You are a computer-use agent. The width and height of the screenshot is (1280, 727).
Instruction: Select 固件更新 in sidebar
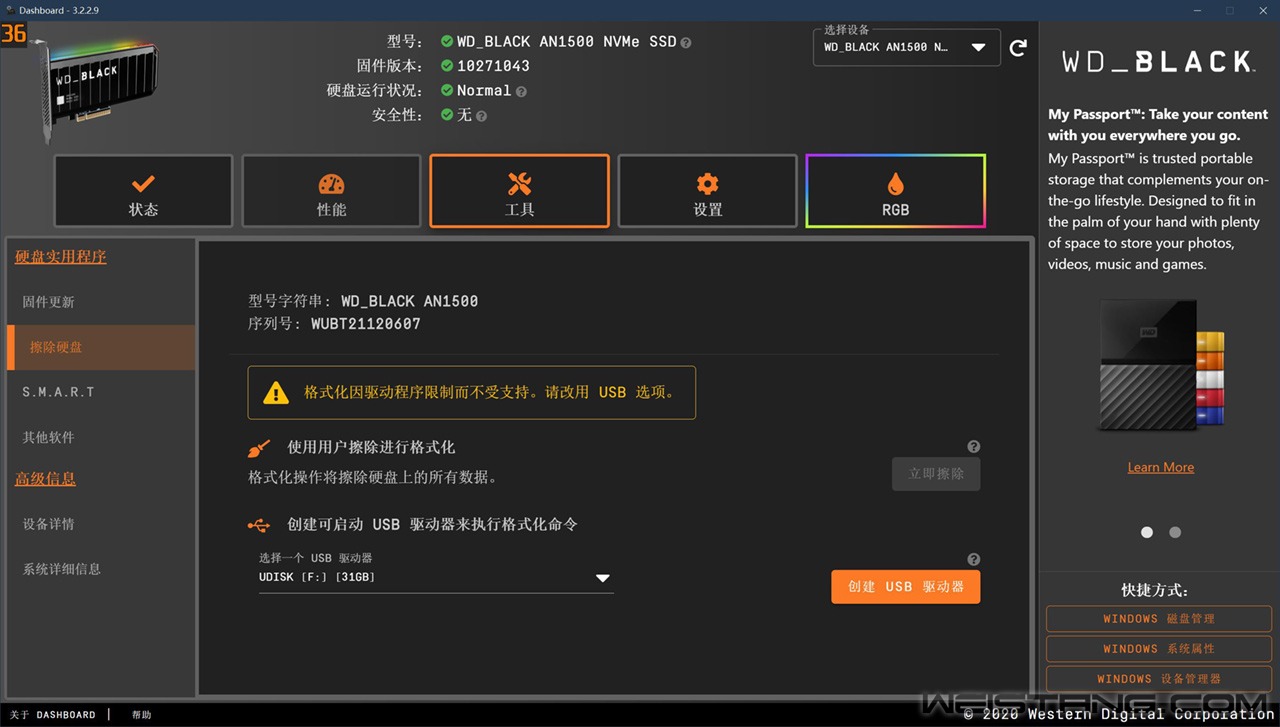(101, 302)
